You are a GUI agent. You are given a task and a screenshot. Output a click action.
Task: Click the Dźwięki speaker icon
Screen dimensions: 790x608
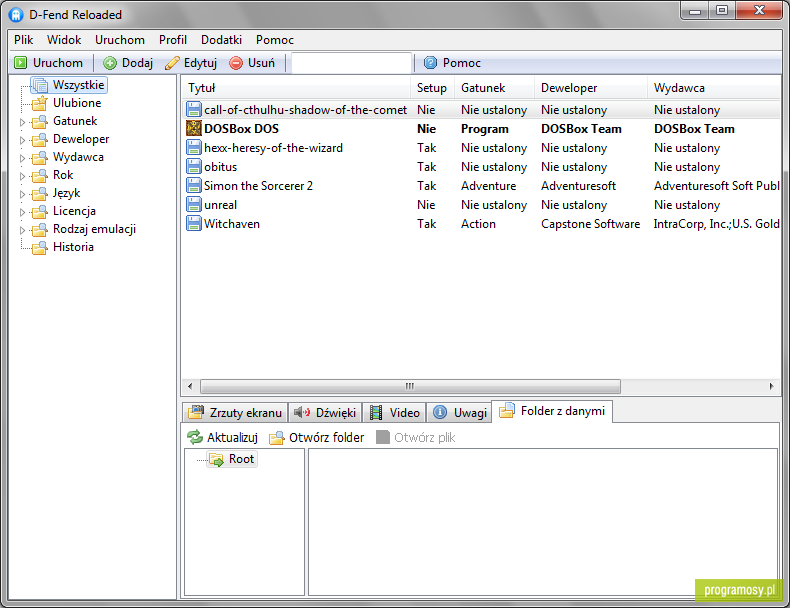tap(302, 413)
